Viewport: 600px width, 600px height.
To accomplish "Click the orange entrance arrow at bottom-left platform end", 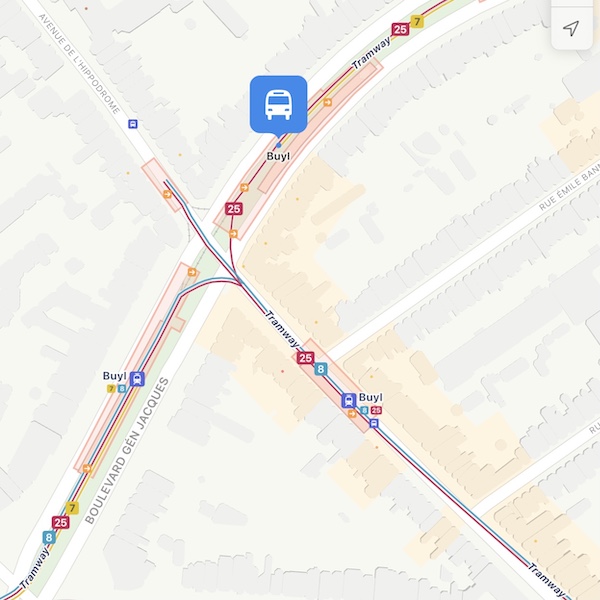I will tap(87, 468).
